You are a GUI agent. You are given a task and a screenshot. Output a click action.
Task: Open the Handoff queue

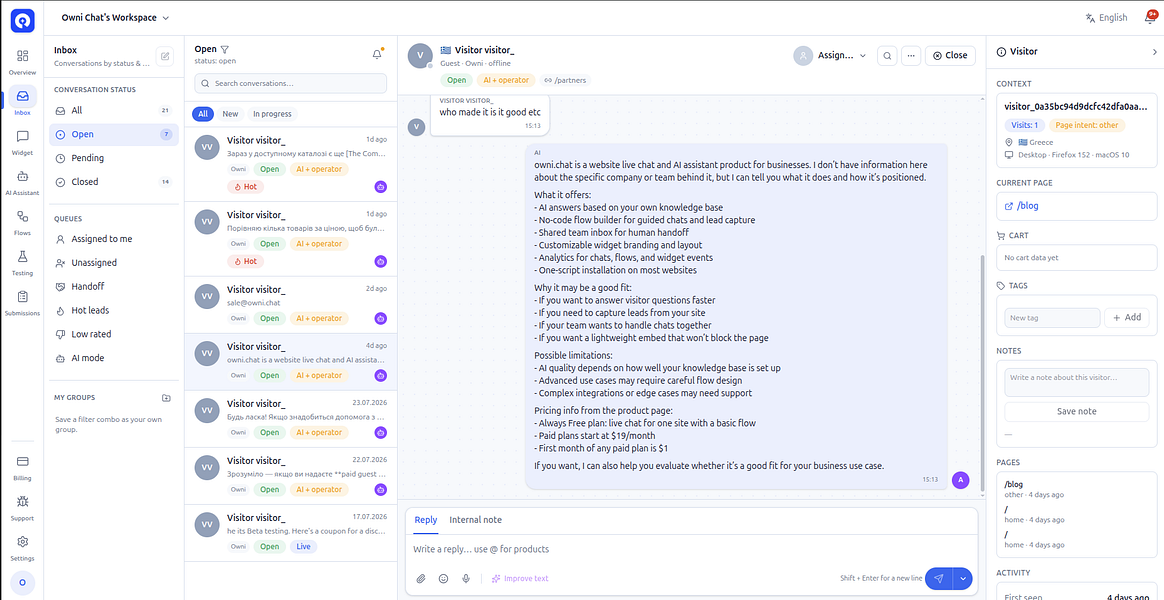[x=114, y=287]
